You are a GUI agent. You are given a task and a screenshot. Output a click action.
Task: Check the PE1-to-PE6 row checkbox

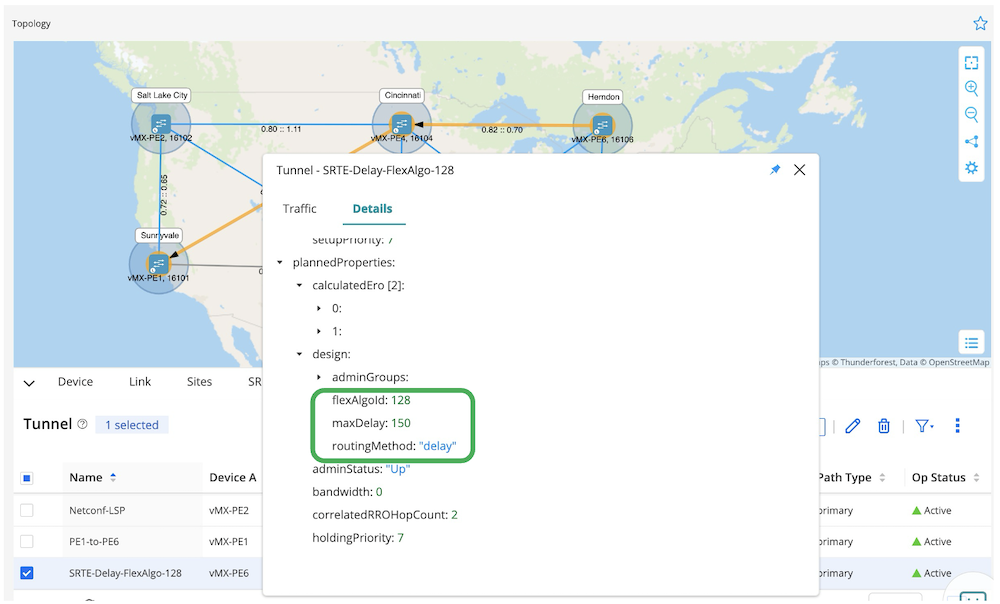[27, 541]
